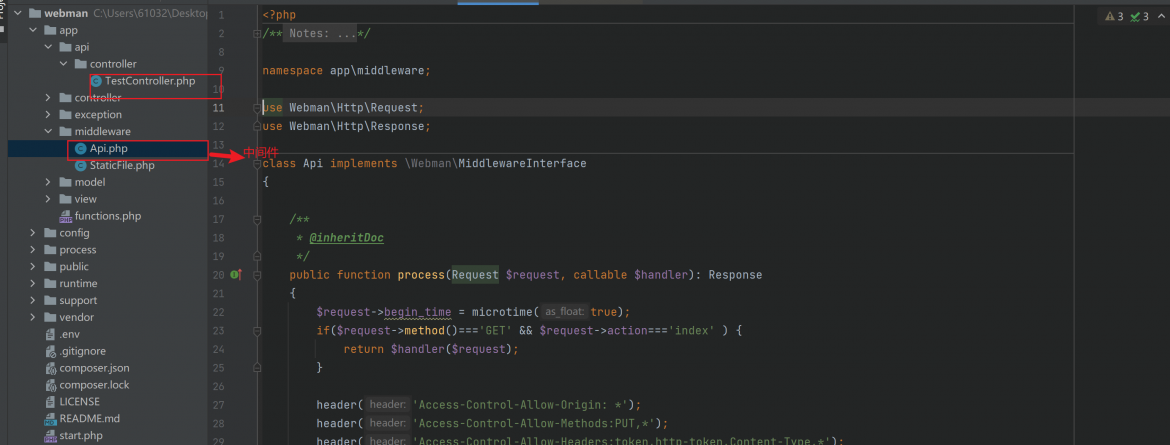The image size is (1170, 445).
Task: Fold the Notes doc comment at line 2
Action: 257,34
